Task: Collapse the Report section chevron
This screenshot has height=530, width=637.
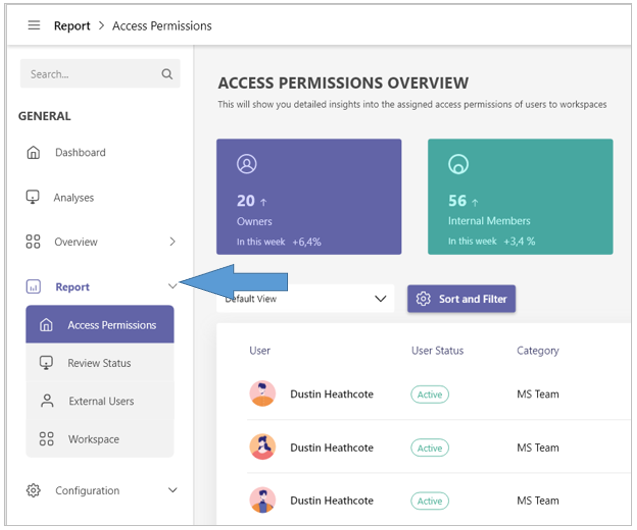Action: [172, 287]
